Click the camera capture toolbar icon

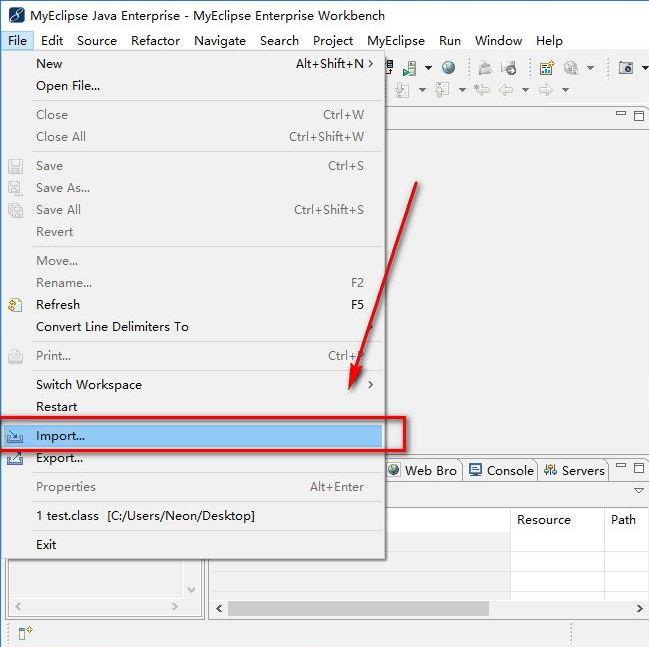point(626,68)
